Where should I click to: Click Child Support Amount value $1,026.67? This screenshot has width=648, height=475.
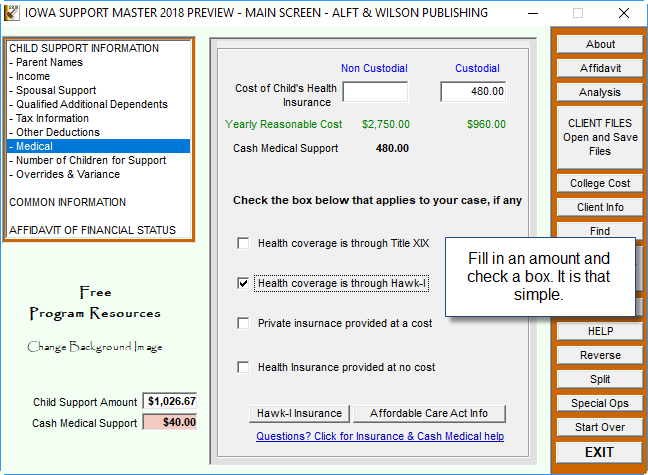170,401
